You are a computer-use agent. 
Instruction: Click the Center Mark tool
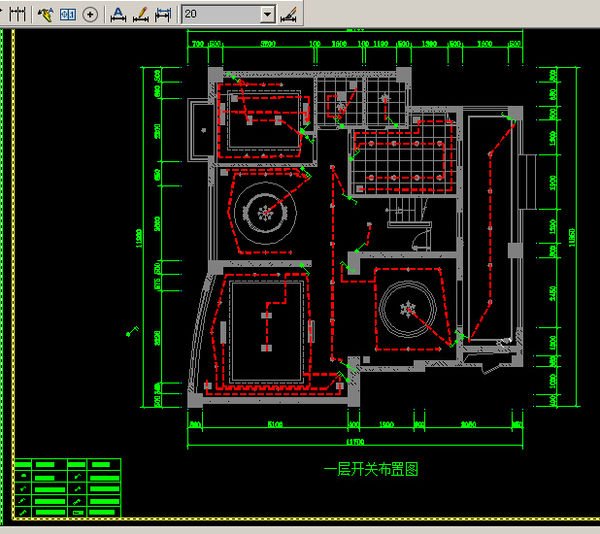coord(91,14)
